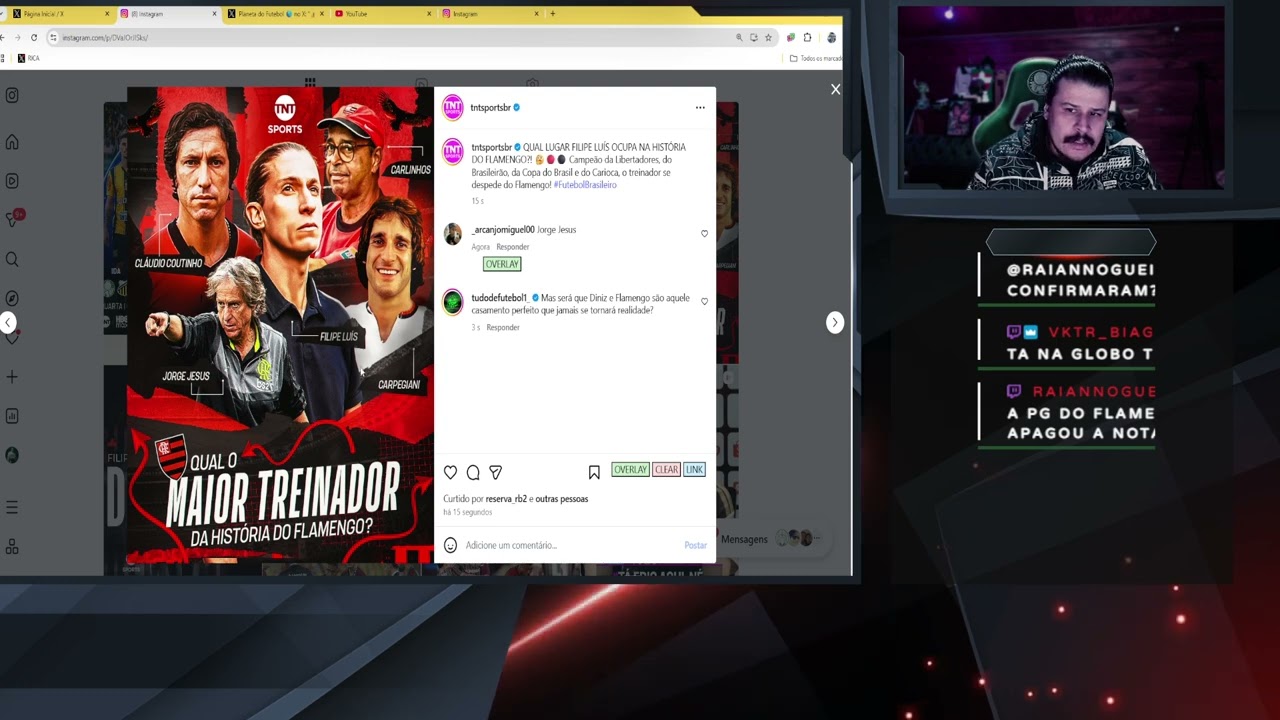Viewport: 1280px width, 720px height.
Task: Open the hamburger More menu in sidebar
Action: (12, 508)
